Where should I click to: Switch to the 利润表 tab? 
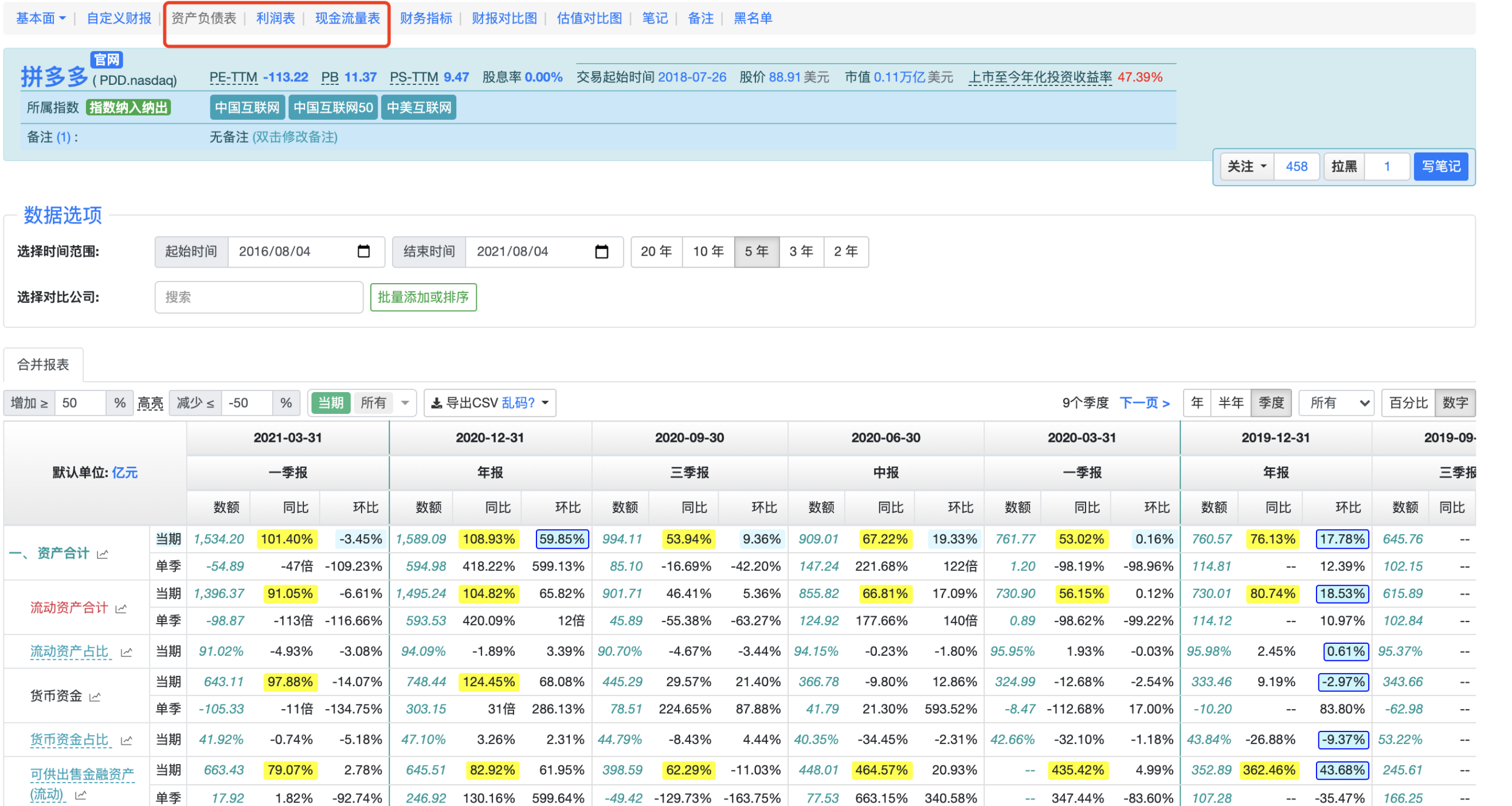pos(275,18)
